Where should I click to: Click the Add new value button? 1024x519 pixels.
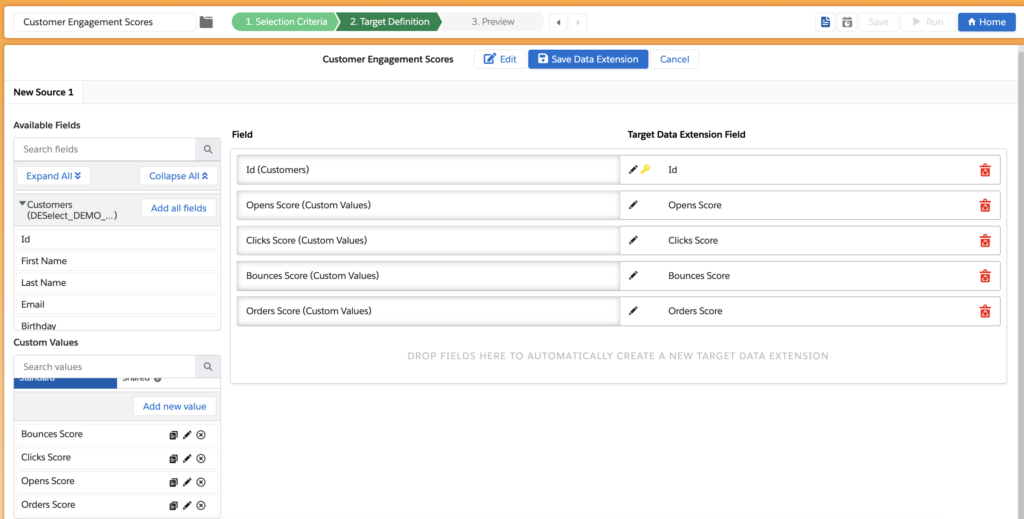[174, 407]
